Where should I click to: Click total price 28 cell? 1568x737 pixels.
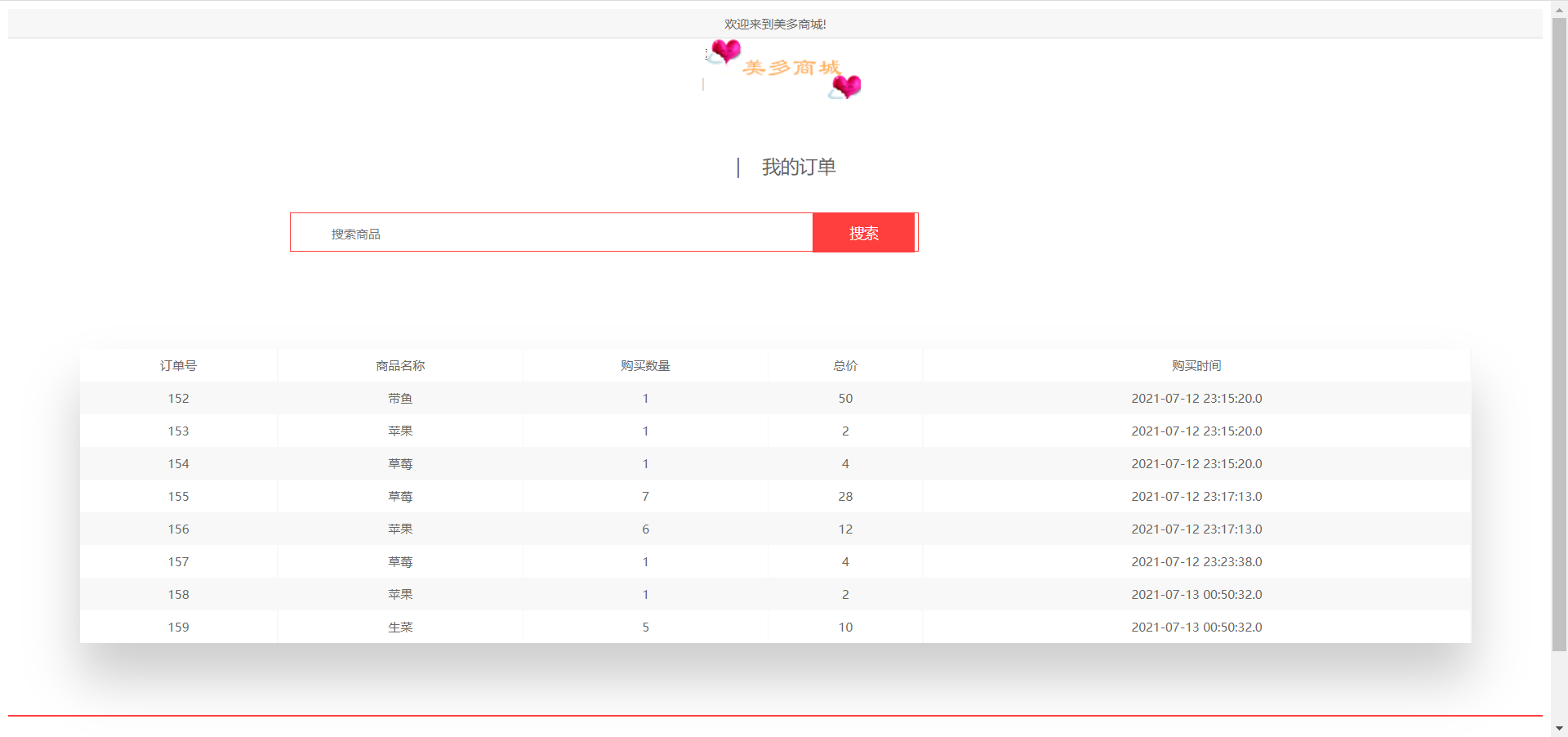point(845,496)
